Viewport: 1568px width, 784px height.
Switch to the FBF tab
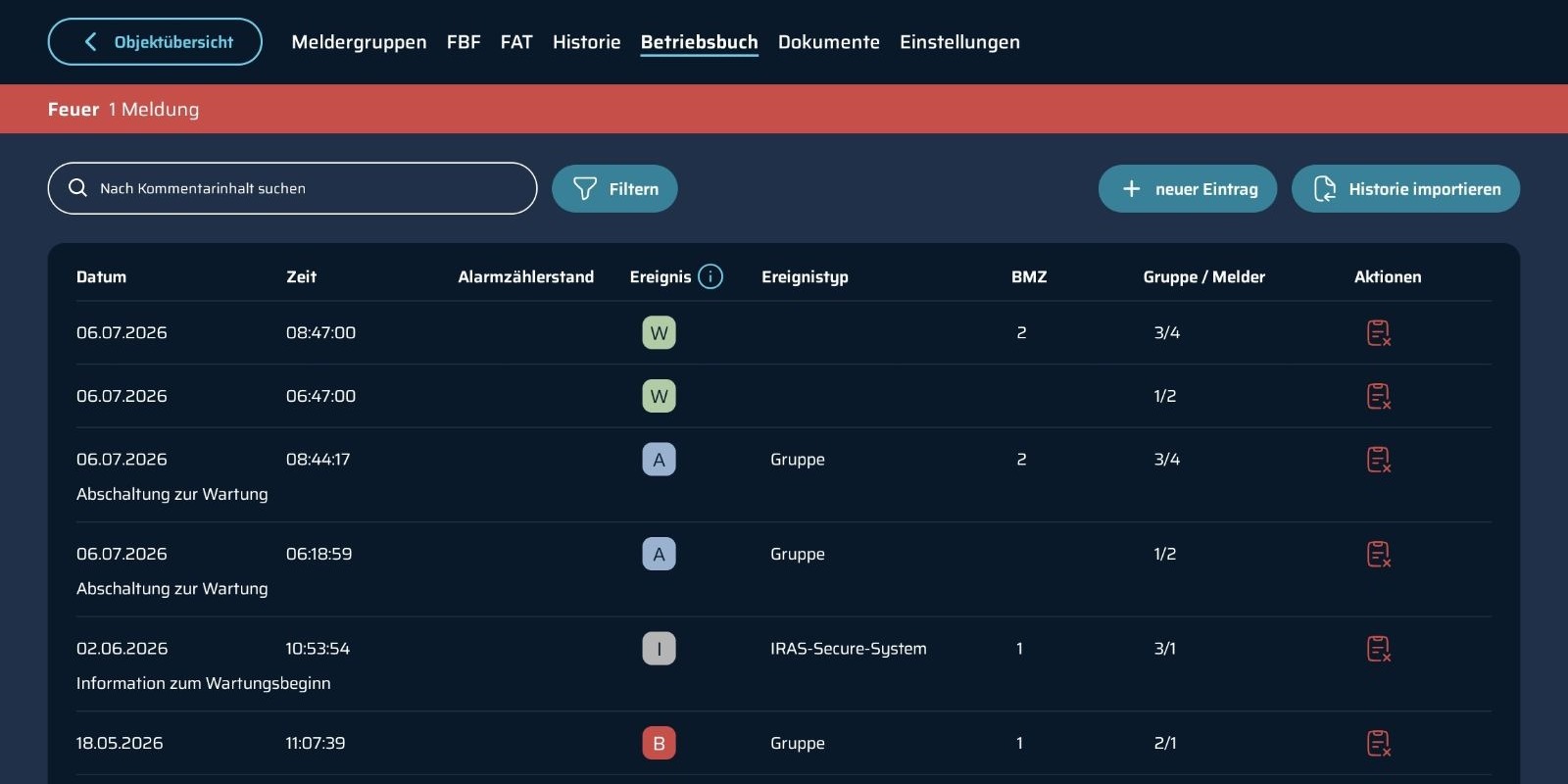click(x=464, y=42)
